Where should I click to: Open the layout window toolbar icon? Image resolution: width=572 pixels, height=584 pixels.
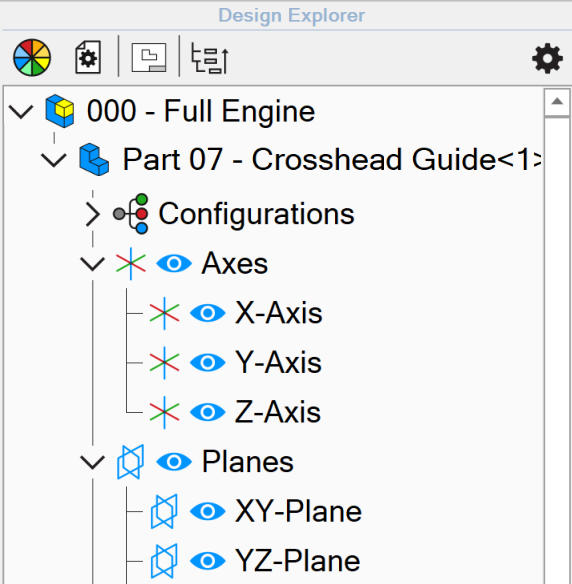[149, 57]
